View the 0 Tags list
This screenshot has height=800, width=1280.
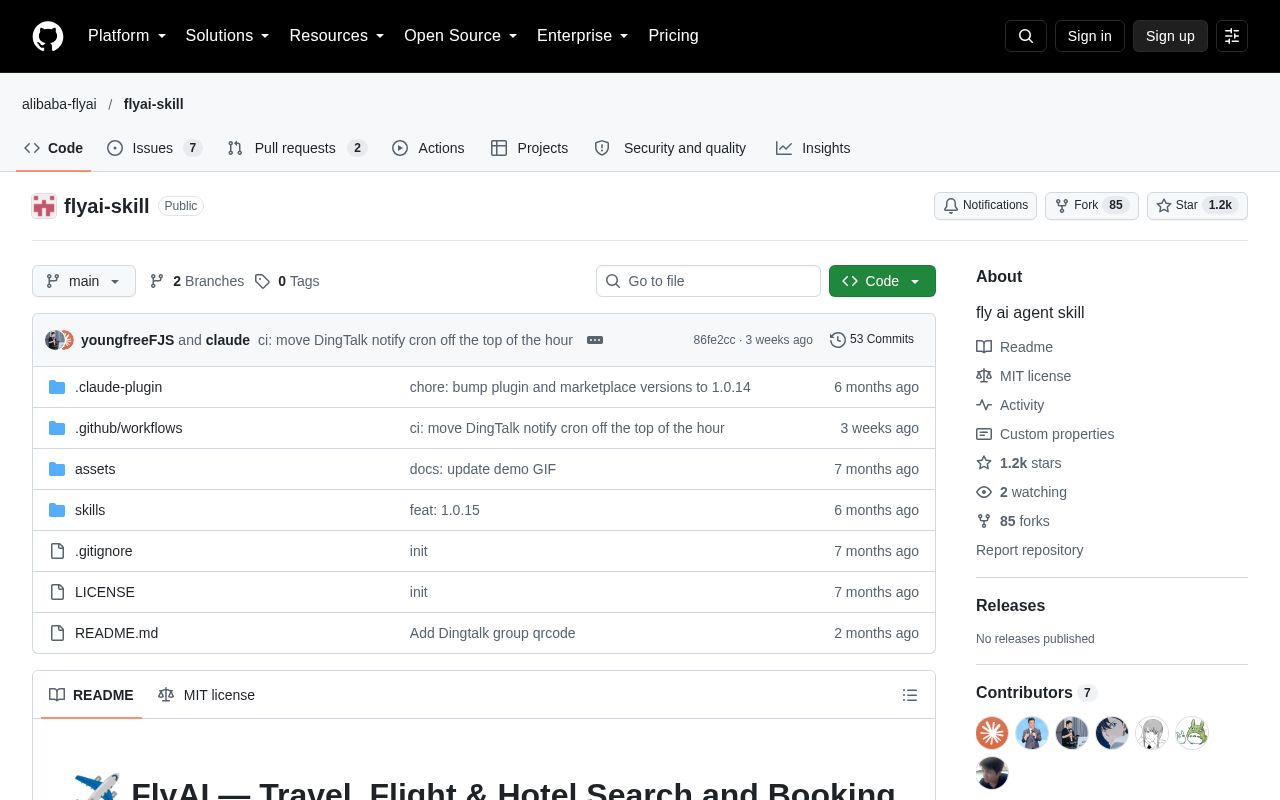287,281
